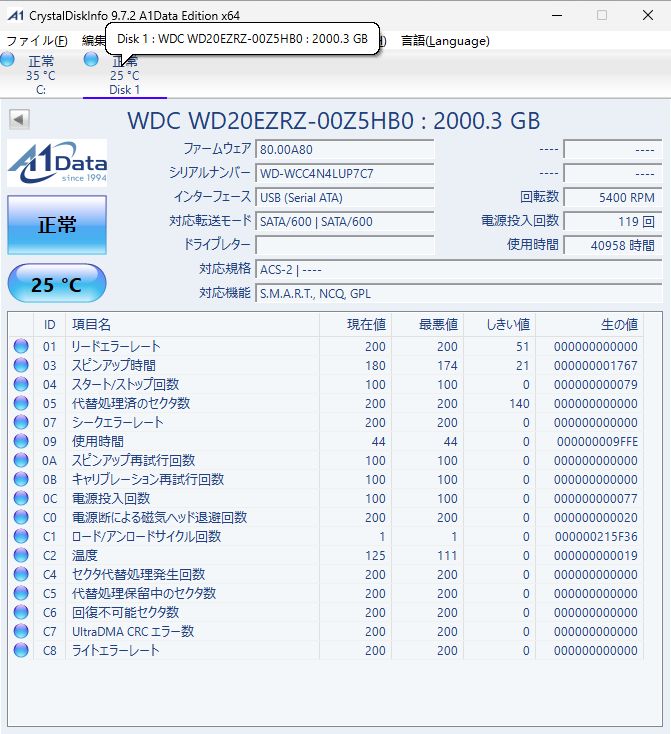Click the interface field USB (Serial ATA)

[x=345, y=198]
